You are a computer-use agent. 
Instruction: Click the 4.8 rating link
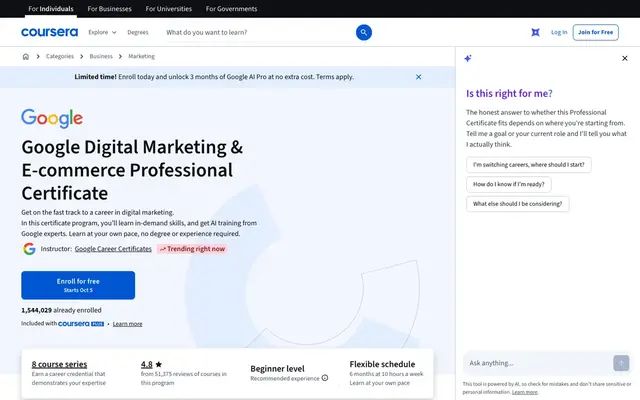[147, 364]
